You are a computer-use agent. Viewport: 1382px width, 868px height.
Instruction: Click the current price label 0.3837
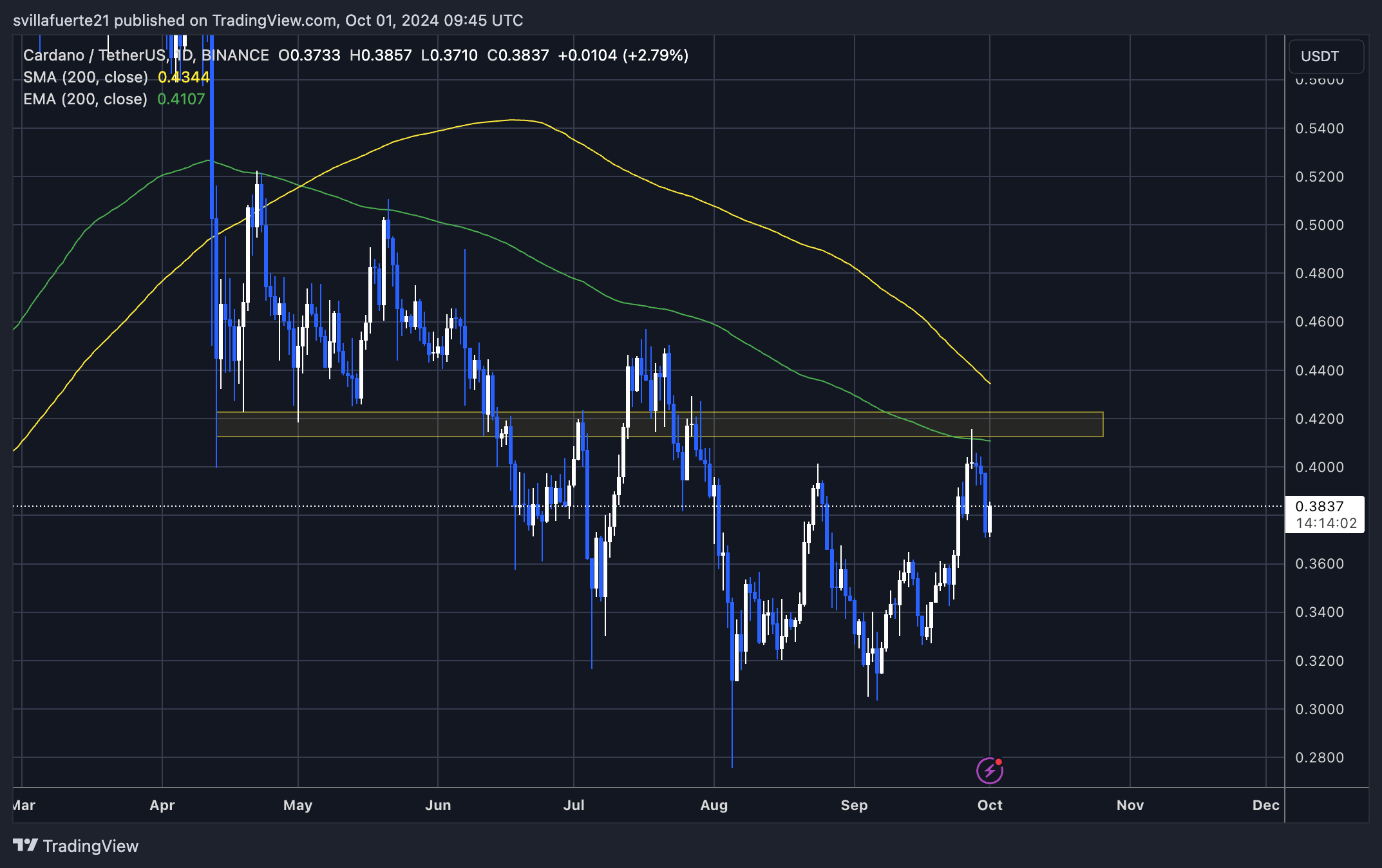(1319, 506)
